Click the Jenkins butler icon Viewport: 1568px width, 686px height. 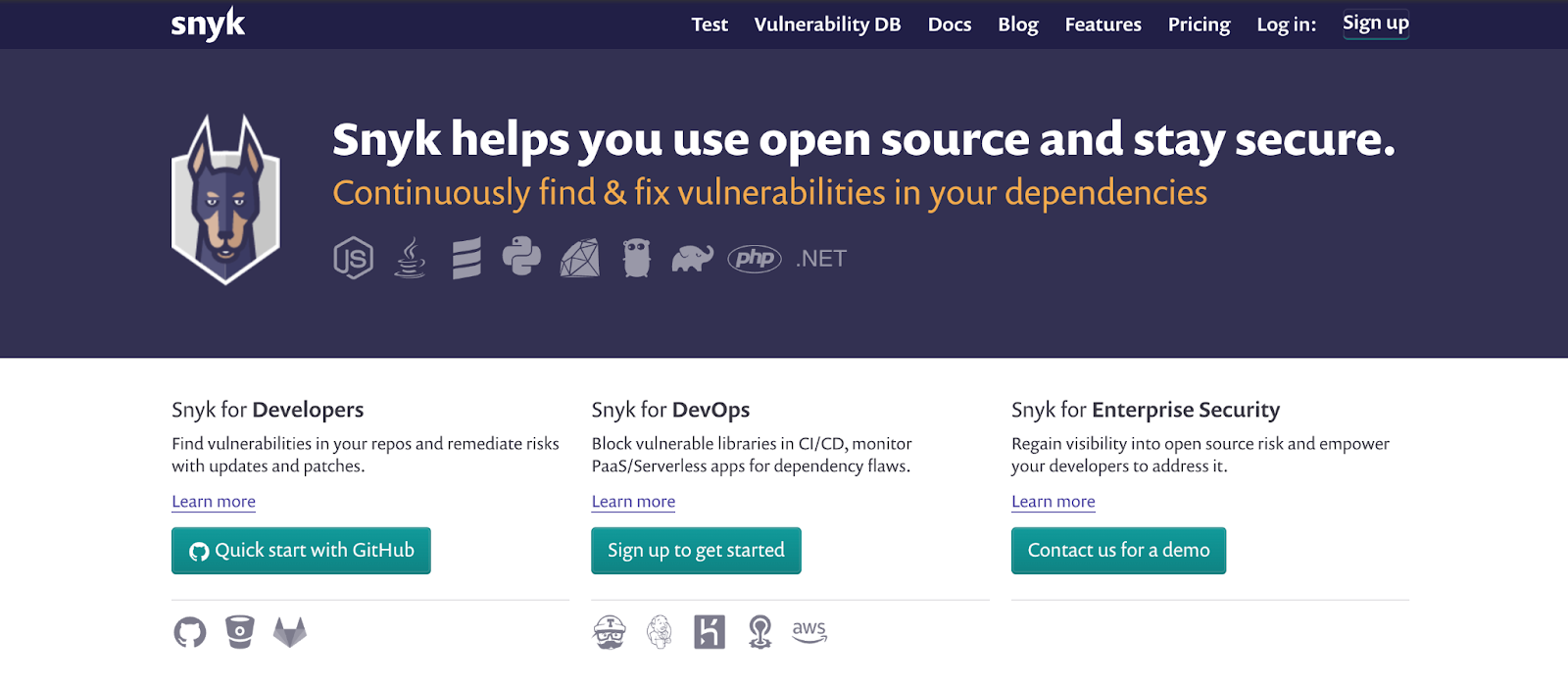coord(660,632)
